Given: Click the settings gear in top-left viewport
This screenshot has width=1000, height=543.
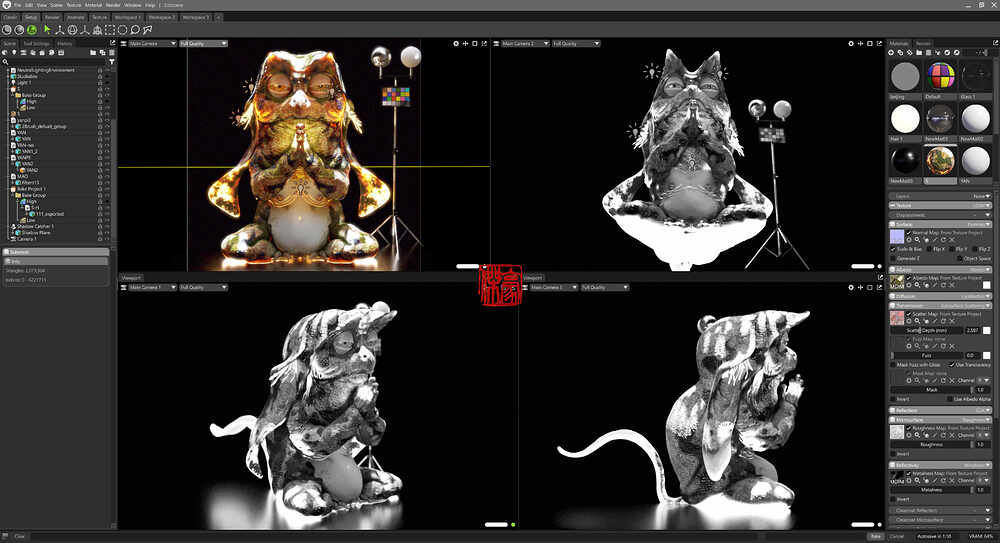Looking at the screenshot, I should [x=456, y=43].
